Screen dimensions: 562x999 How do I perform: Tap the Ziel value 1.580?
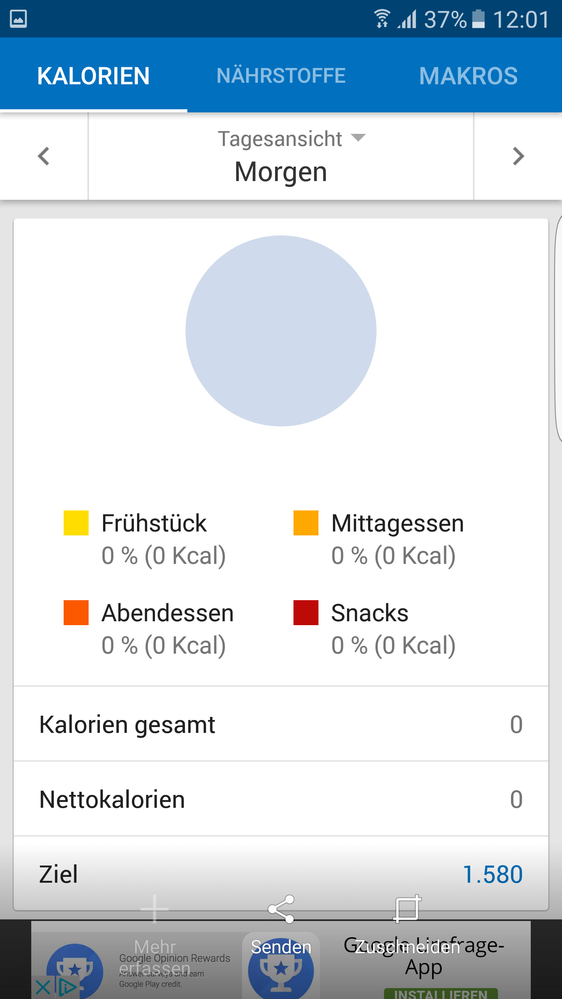point(493,874)
